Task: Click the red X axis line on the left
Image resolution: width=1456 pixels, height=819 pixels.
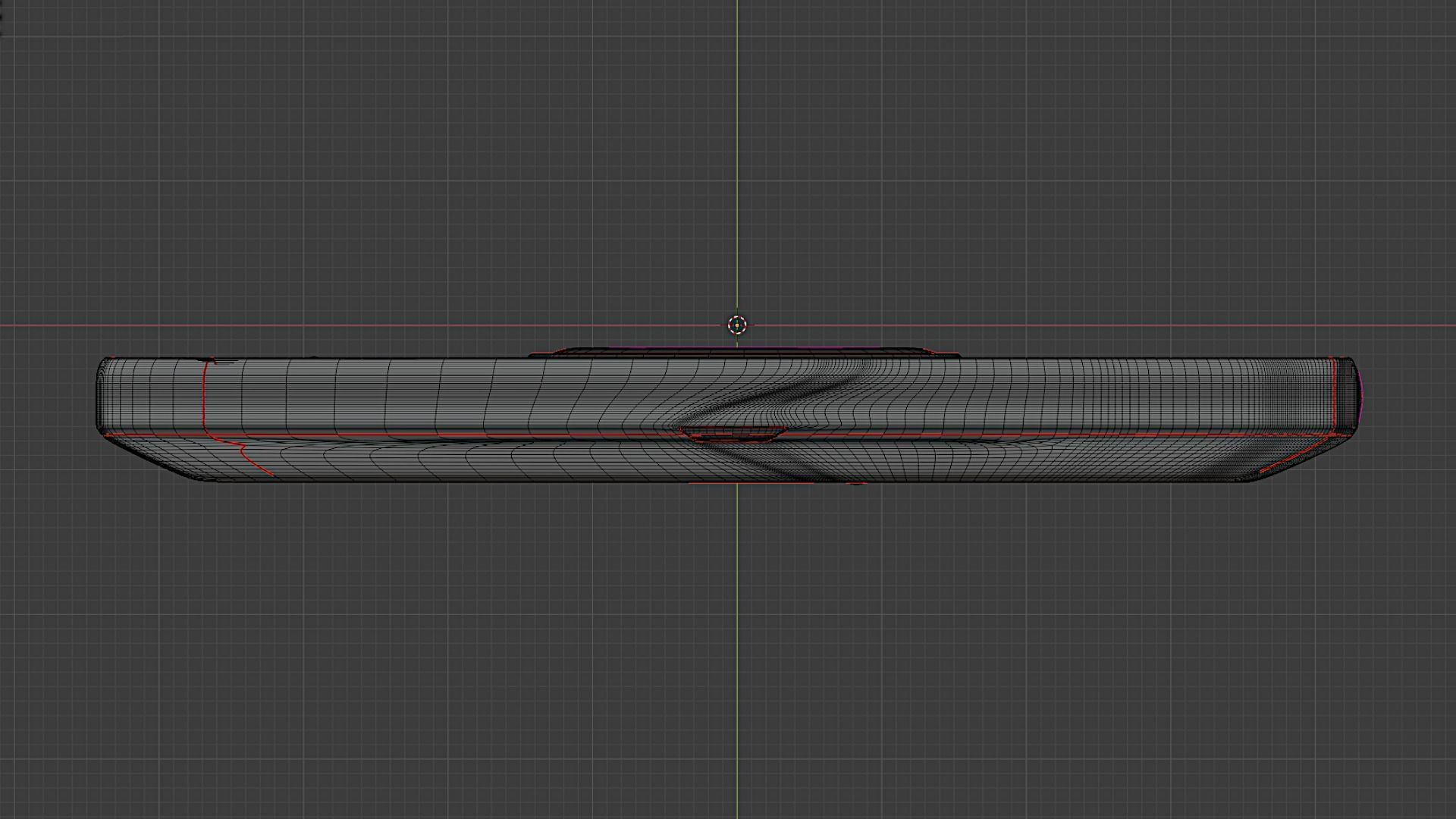Action: coord(303,326)
